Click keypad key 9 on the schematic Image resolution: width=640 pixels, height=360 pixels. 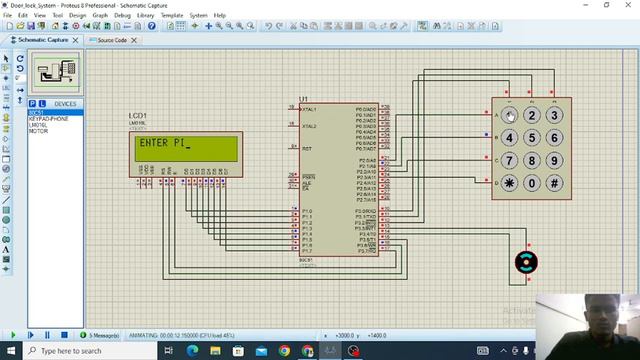pyautogui.click(x=554, y=160)
